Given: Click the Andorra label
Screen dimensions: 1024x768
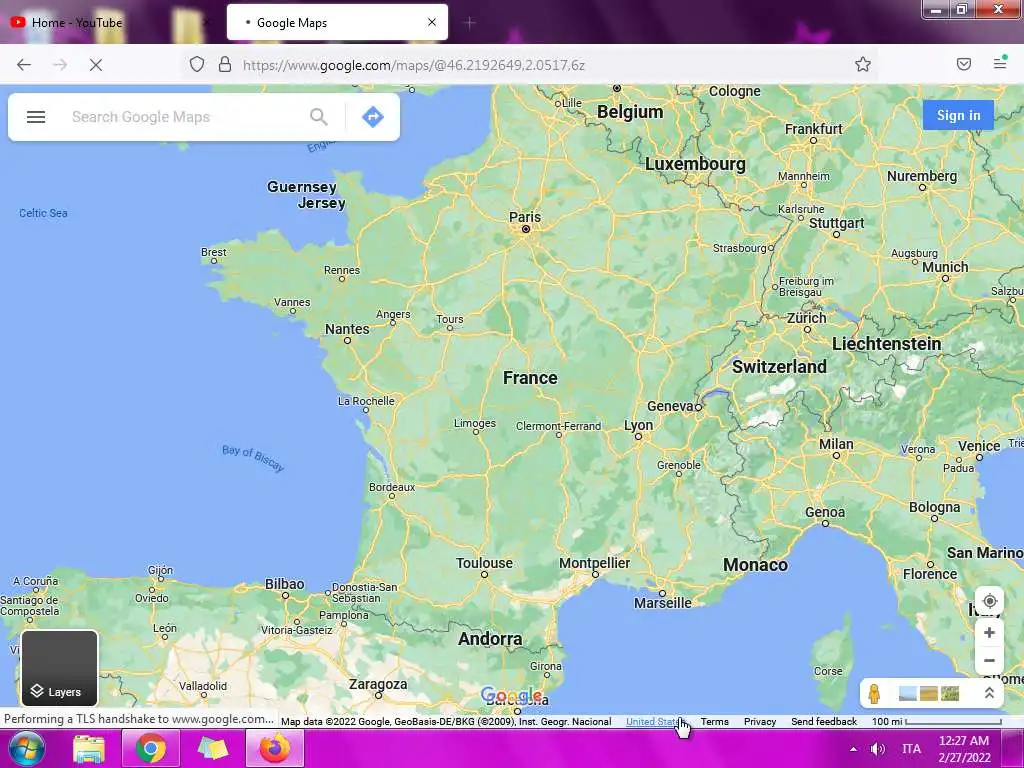Looking at the screenshot, I should (x=490, y=639).
